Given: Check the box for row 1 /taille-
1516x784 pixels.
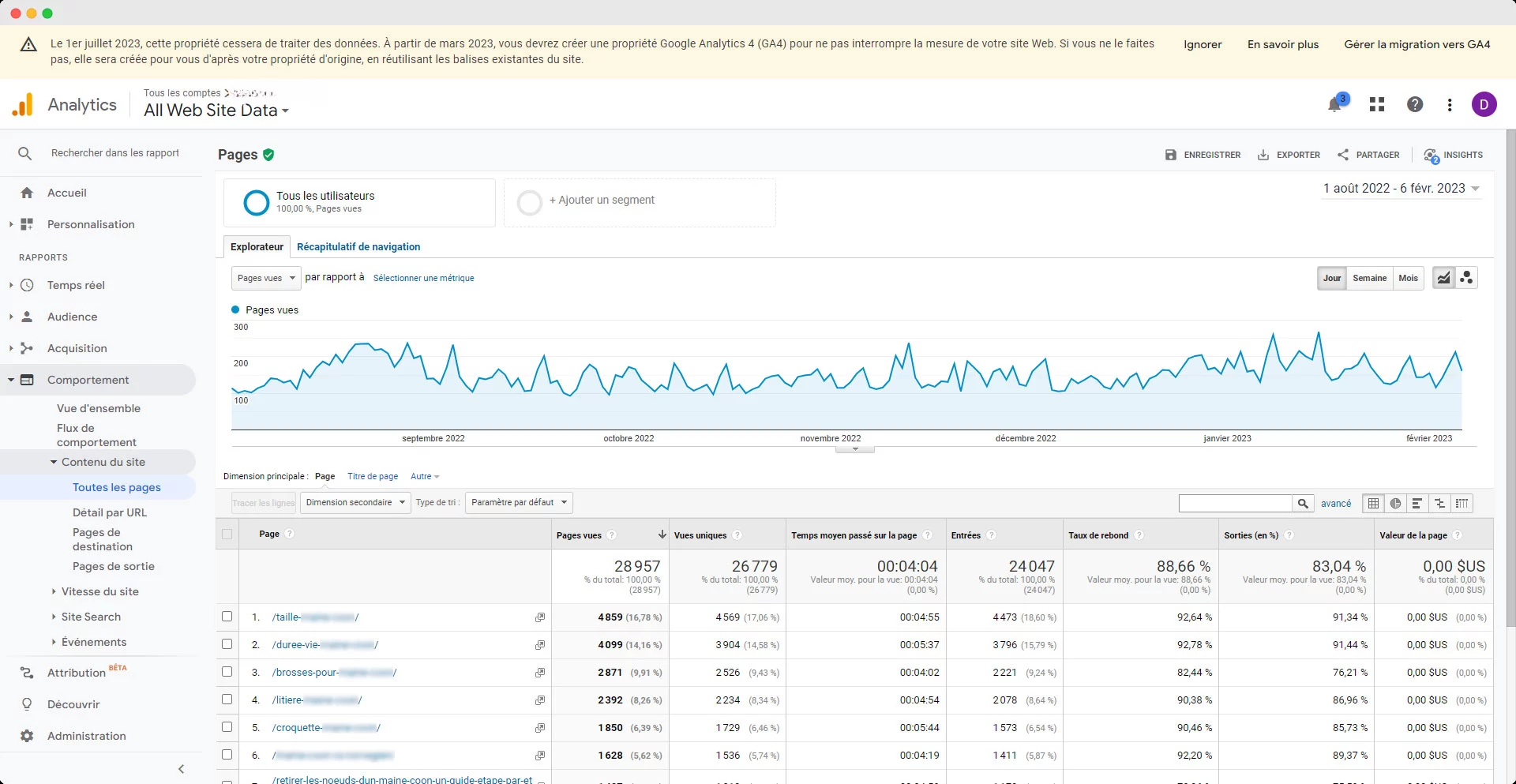Looking at the screenshot, I should (x=227, y=617).
